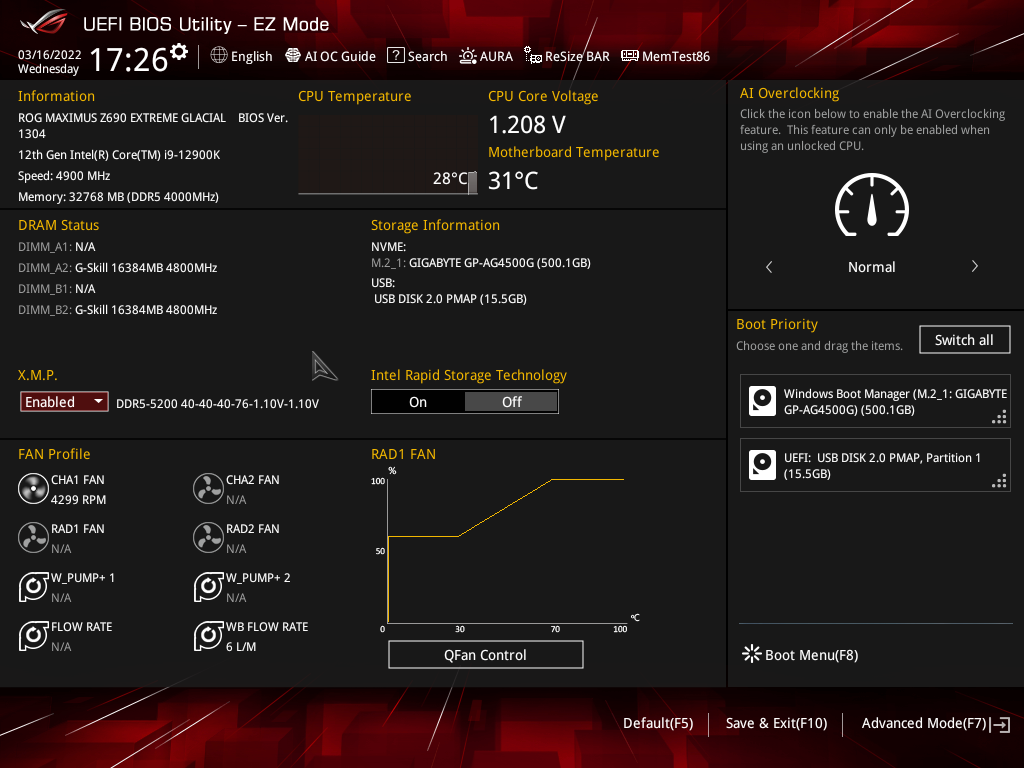Turn Intel Rapid Storage Technology On
1024x768 pixels.
click(x=418, y=402)
